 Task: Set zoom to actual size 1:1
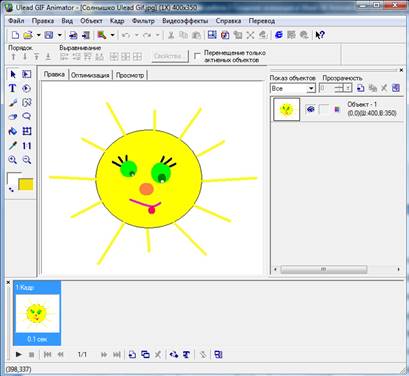[27, 146]
